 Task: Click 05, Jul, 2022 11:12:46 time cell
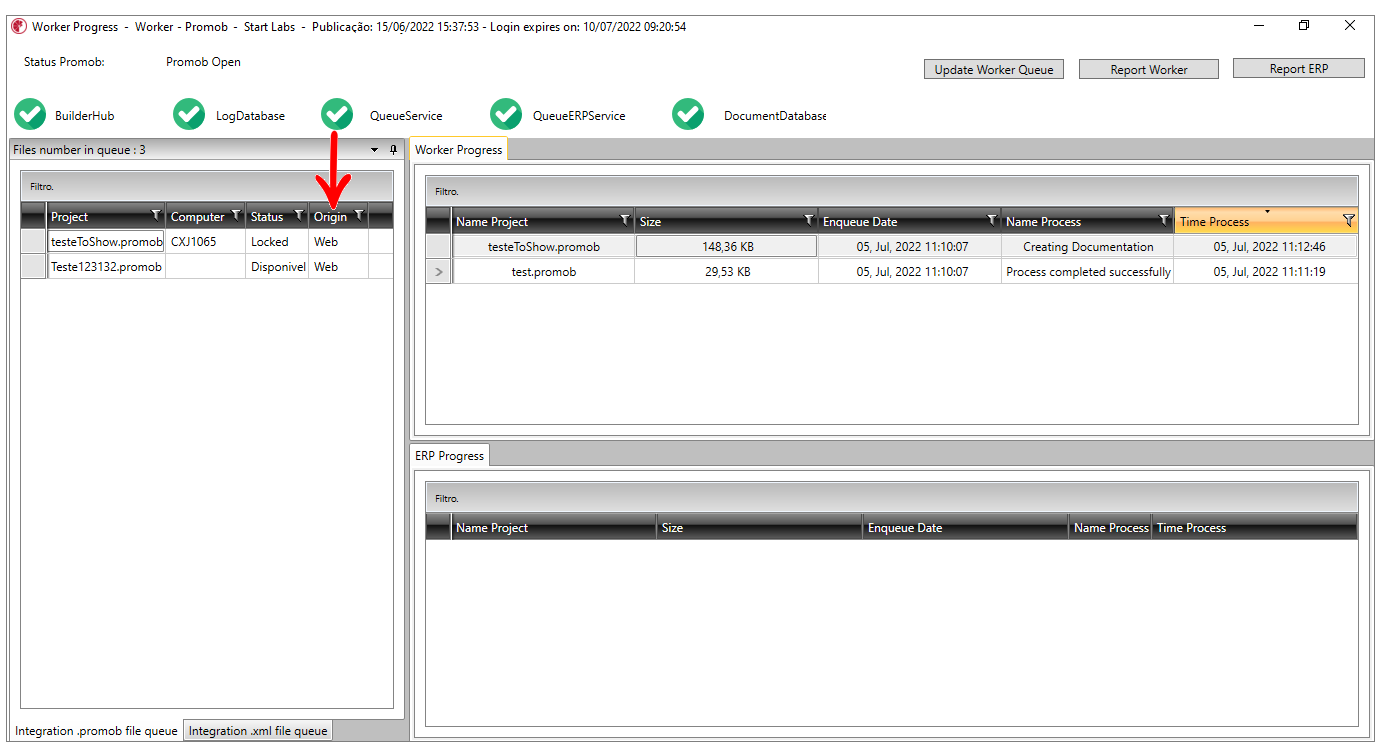[x=1268, y=246]
